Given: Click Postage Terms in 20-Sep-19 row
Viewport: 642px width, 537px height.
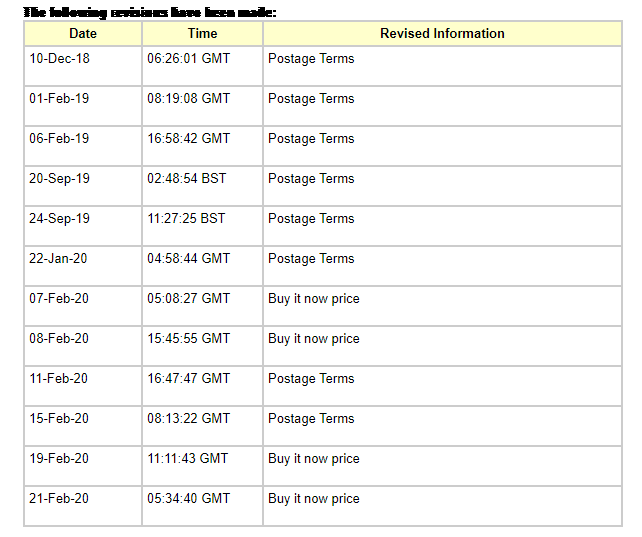Looking at the screenshot, I should click(x=311, y=179).
